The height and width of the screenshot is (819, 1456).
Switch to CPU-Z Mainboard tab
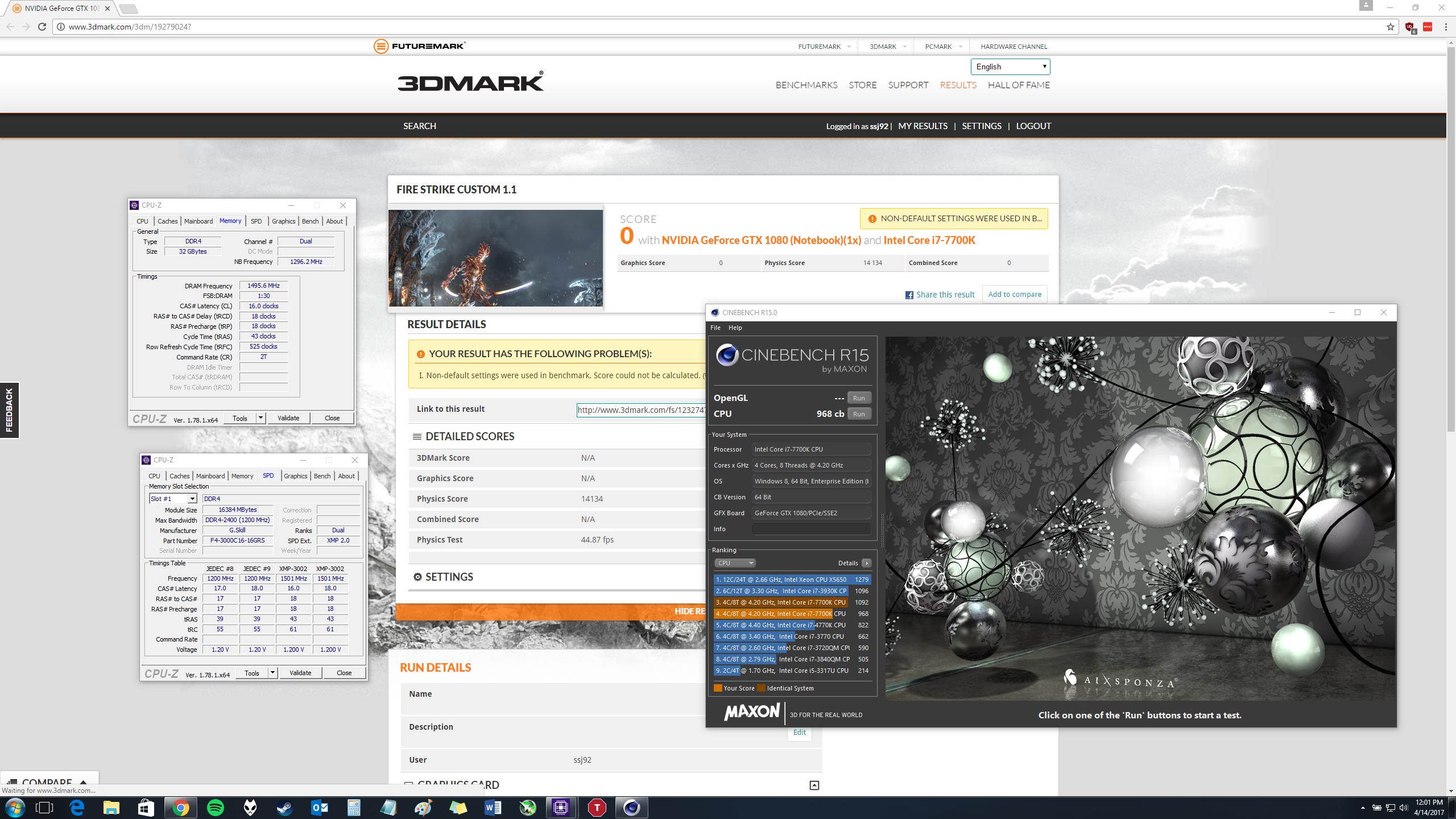click(198, 221)
